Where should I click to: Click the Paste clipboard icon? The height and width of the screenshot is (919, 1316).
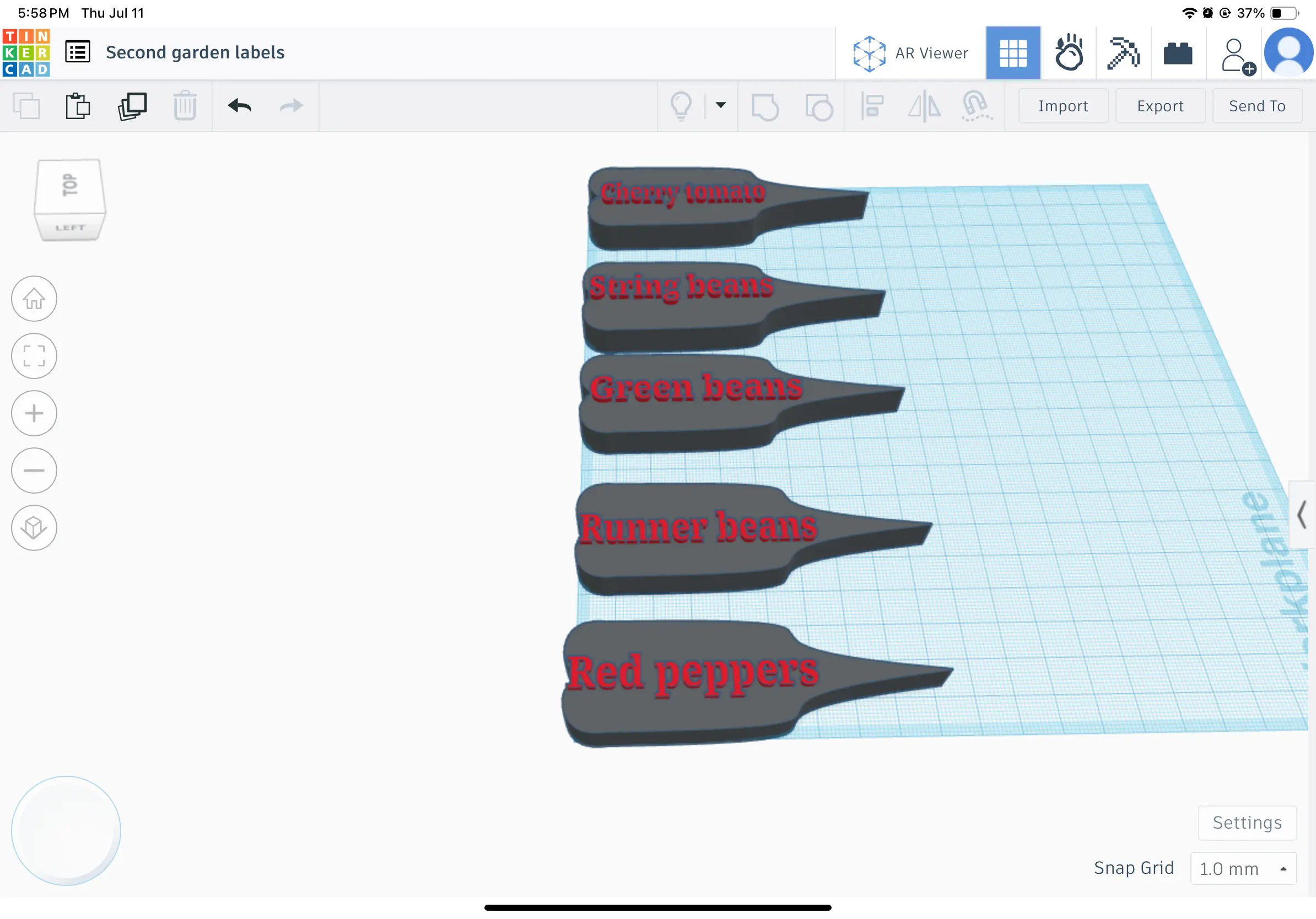77,106
